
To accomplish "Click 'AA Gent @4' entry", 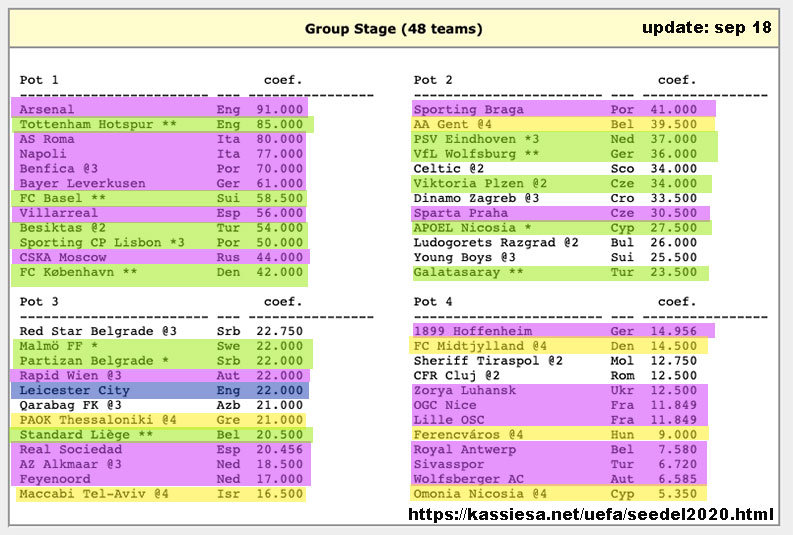I will [x=453, y=124].
